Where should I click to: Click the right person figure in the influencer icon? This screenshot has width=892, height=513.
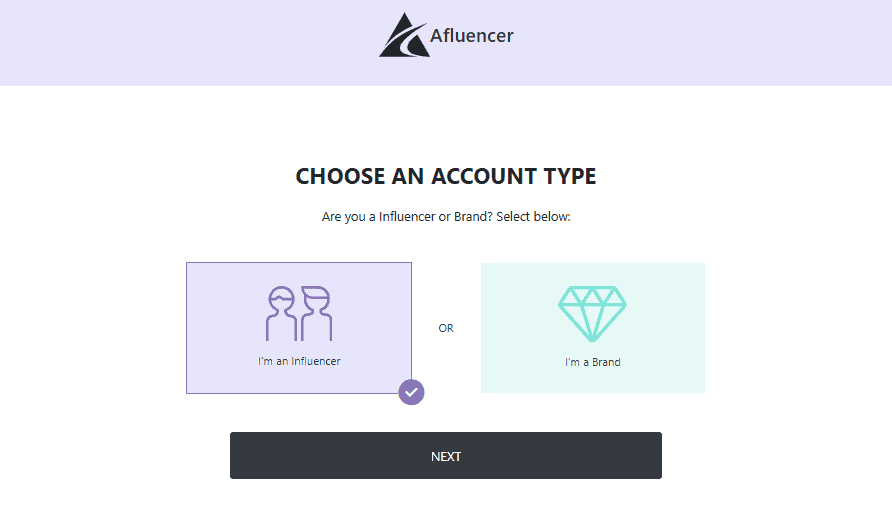pos(316,313)
